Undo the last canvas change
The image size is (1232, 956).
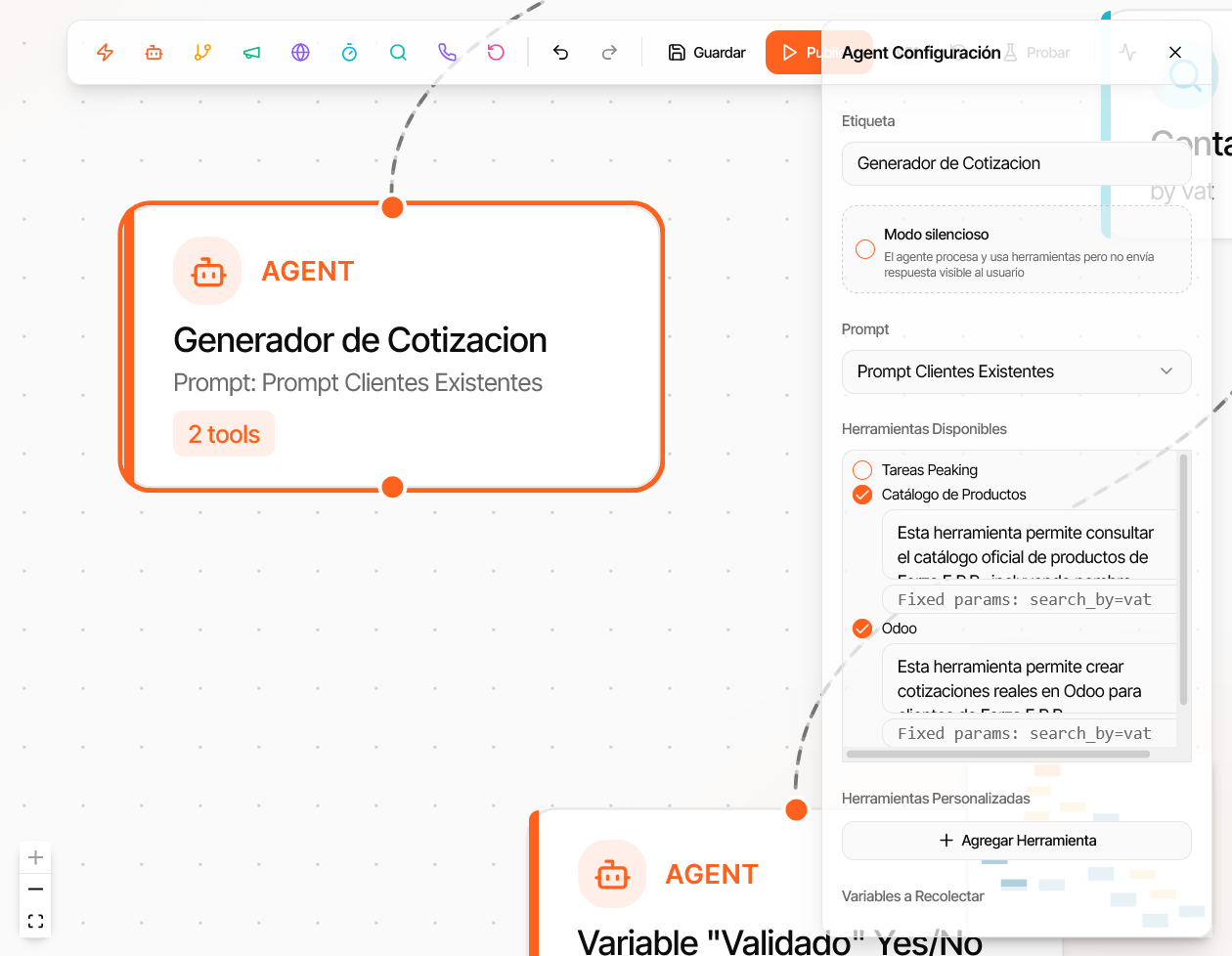(x=561, y=53)
